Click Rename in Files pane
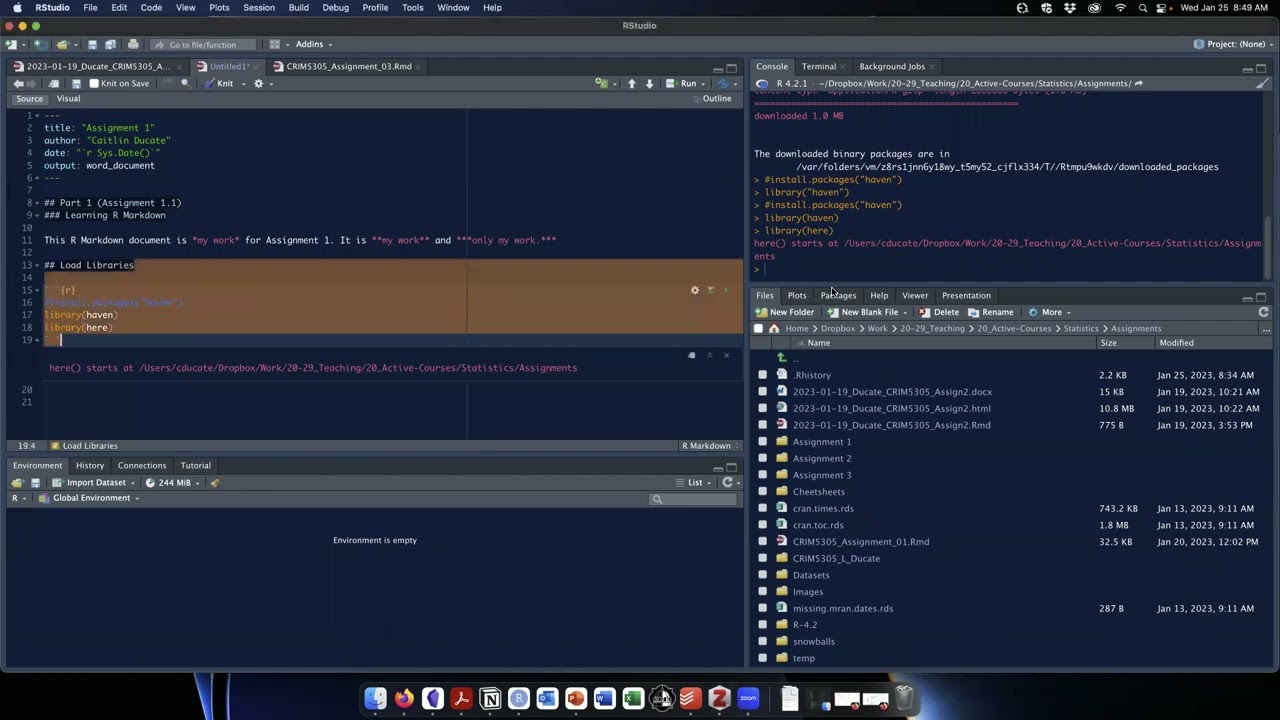1280x720 pixels. pos(990,312)
